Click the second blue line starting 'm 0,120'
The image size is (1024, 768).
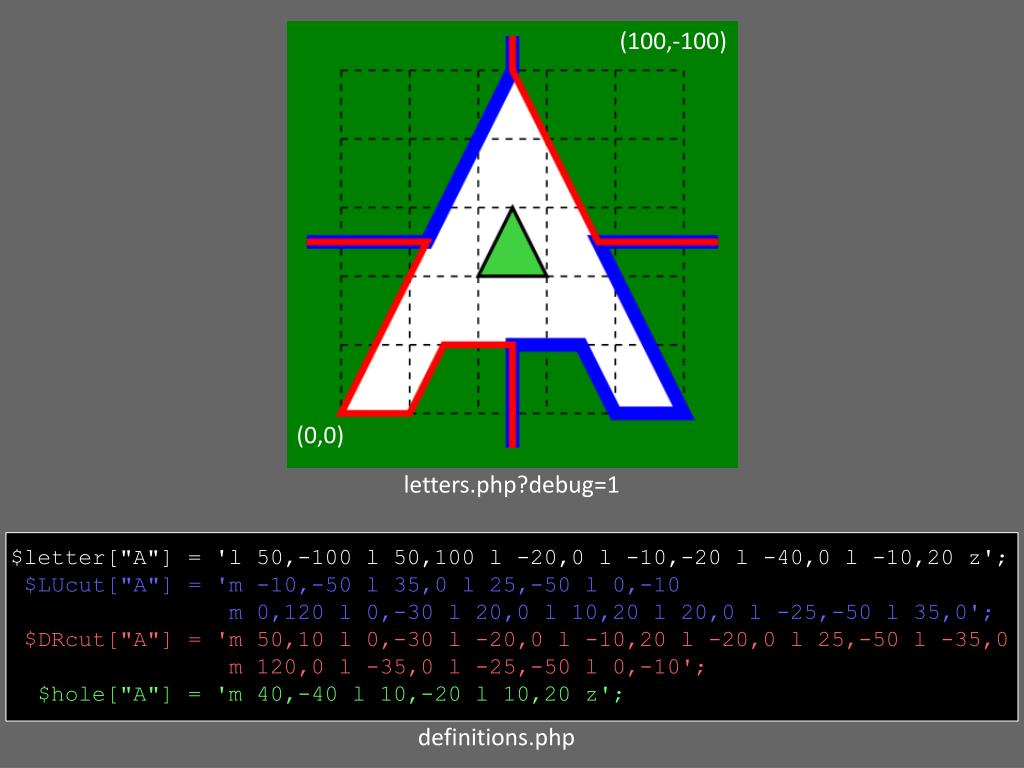click(x=611, y=613)
